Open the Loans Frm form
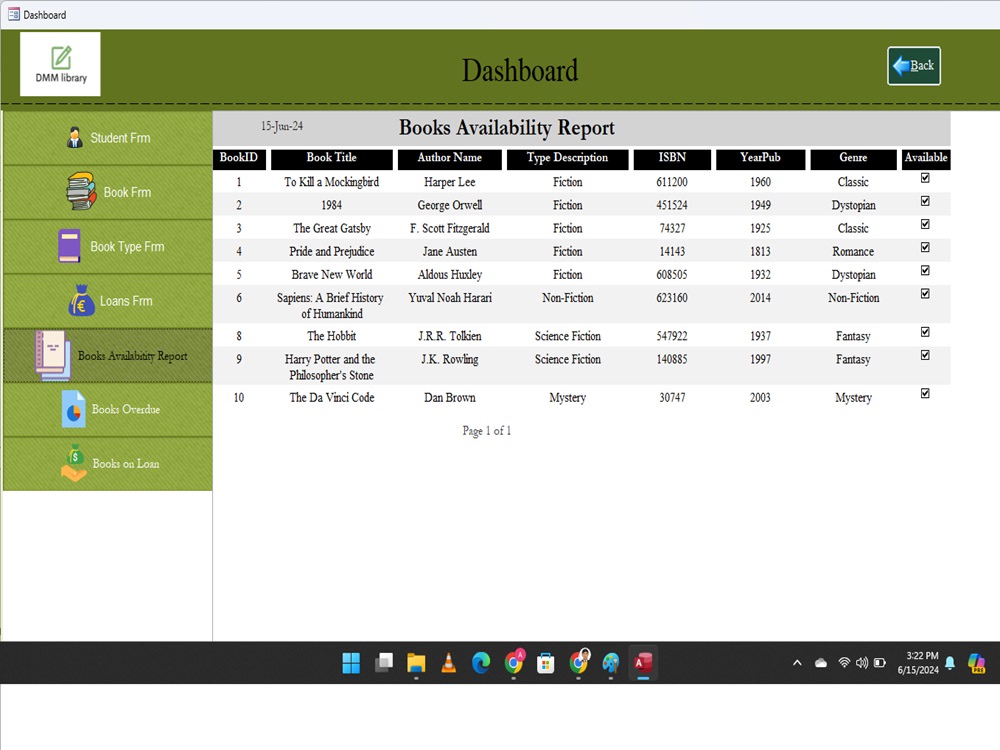The image size is (1000, 750). 108,301
